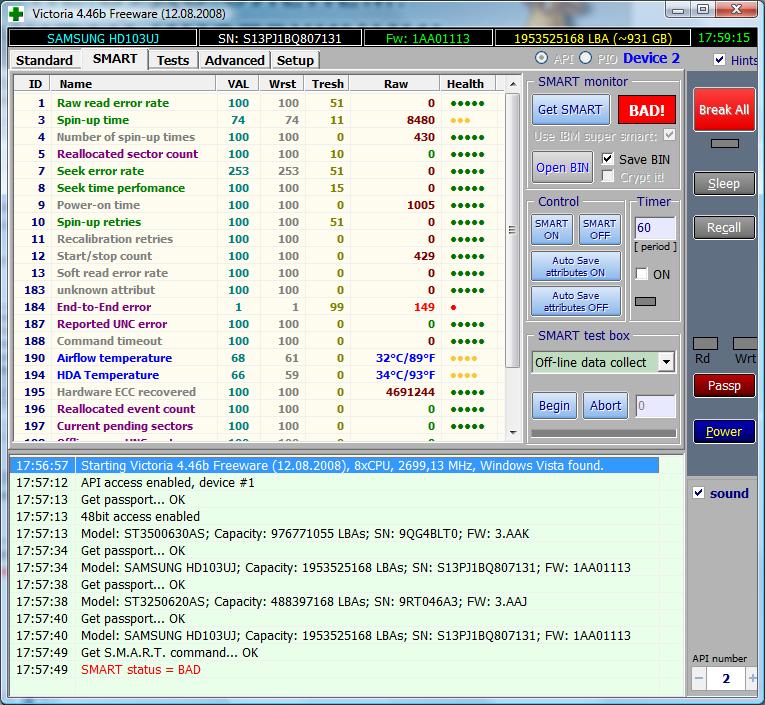Image resolution: width=765 pixels, height=705 pixels.
Task: Disable the sound checkbox
Action: coord(699,493)
